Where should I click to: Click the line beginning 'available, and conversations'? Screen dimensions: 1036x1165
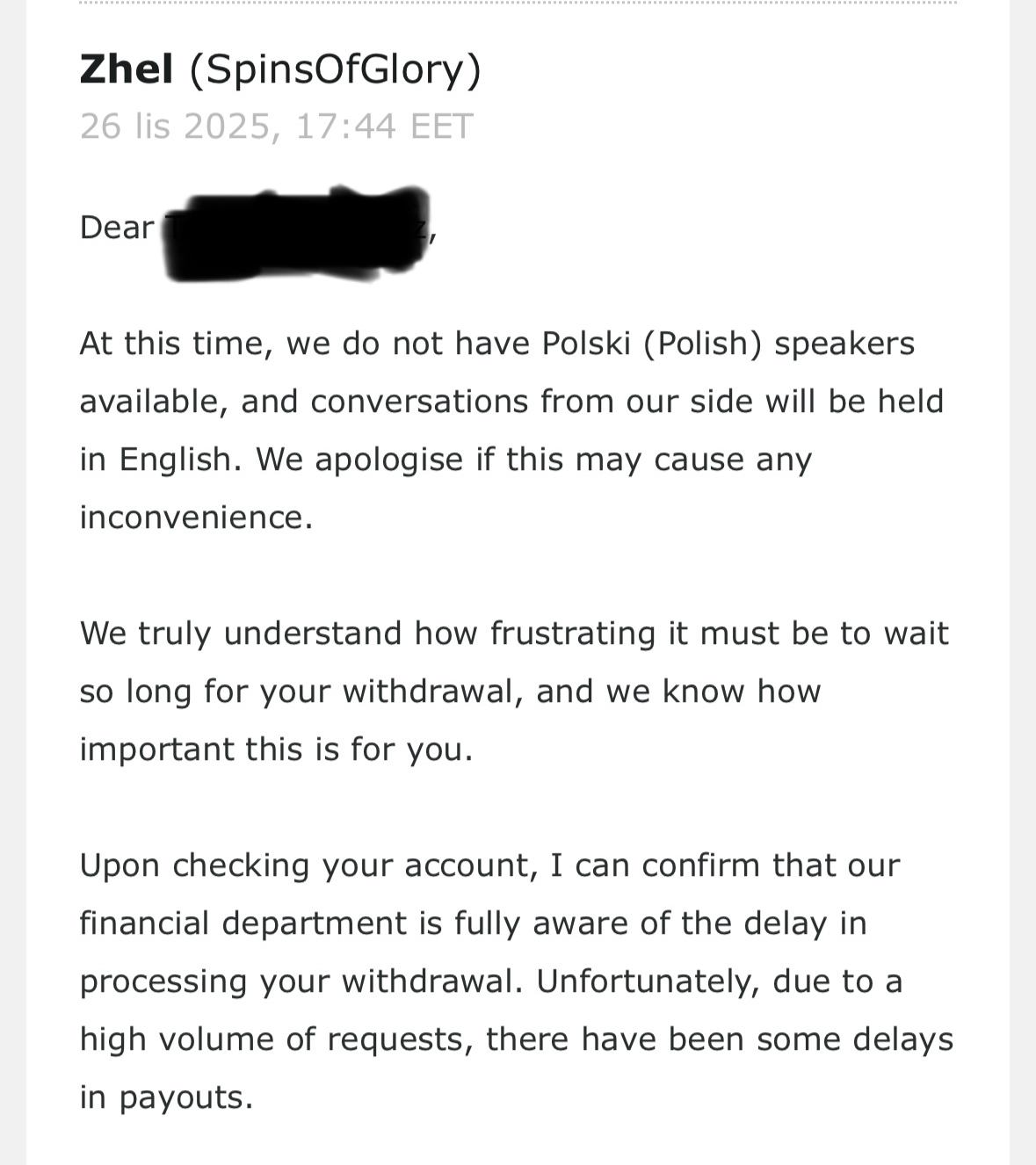click(x=511, y=402)
